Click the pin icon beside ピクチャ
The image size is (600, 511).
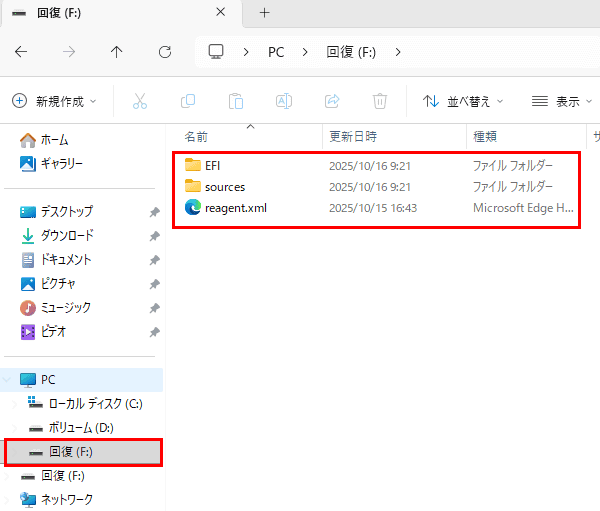154,284
